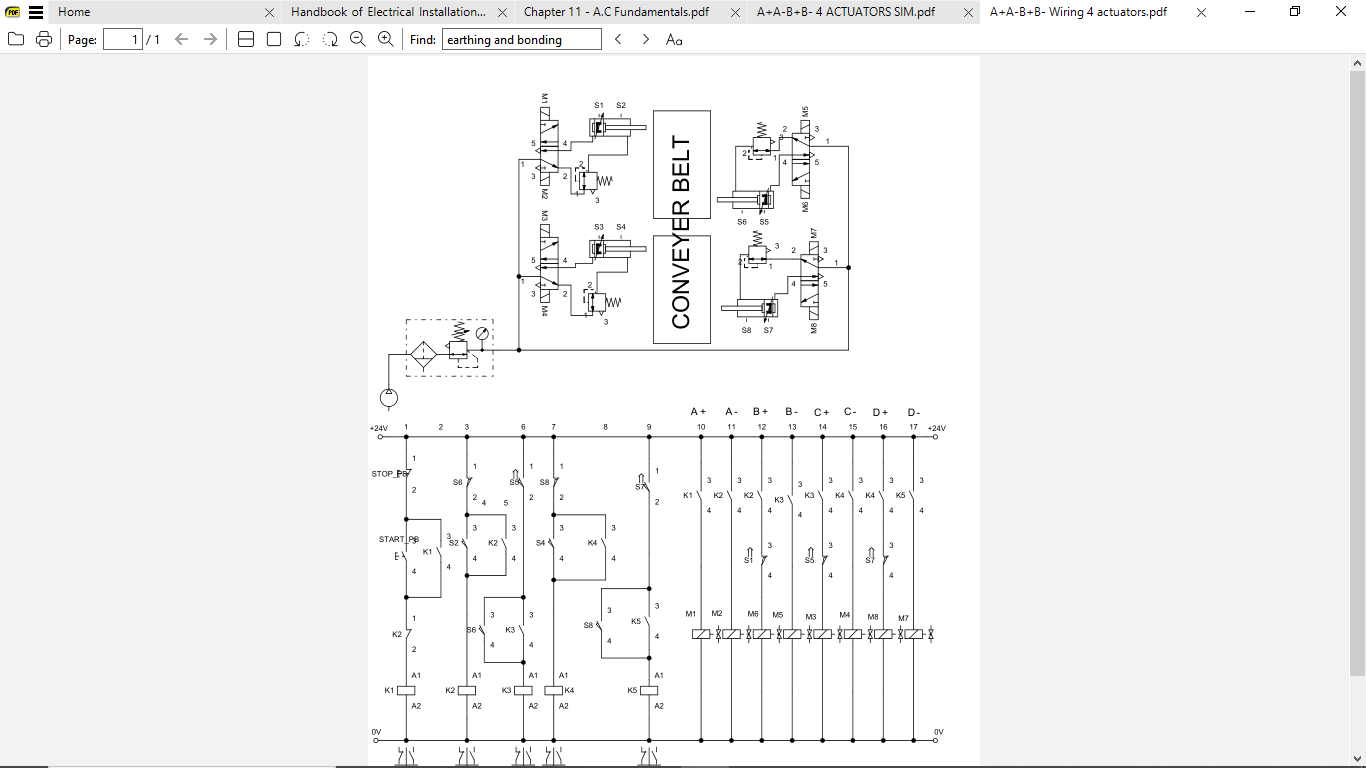Click the right 0V rail label
1366x768 pixels.
[x=938, y=732]
